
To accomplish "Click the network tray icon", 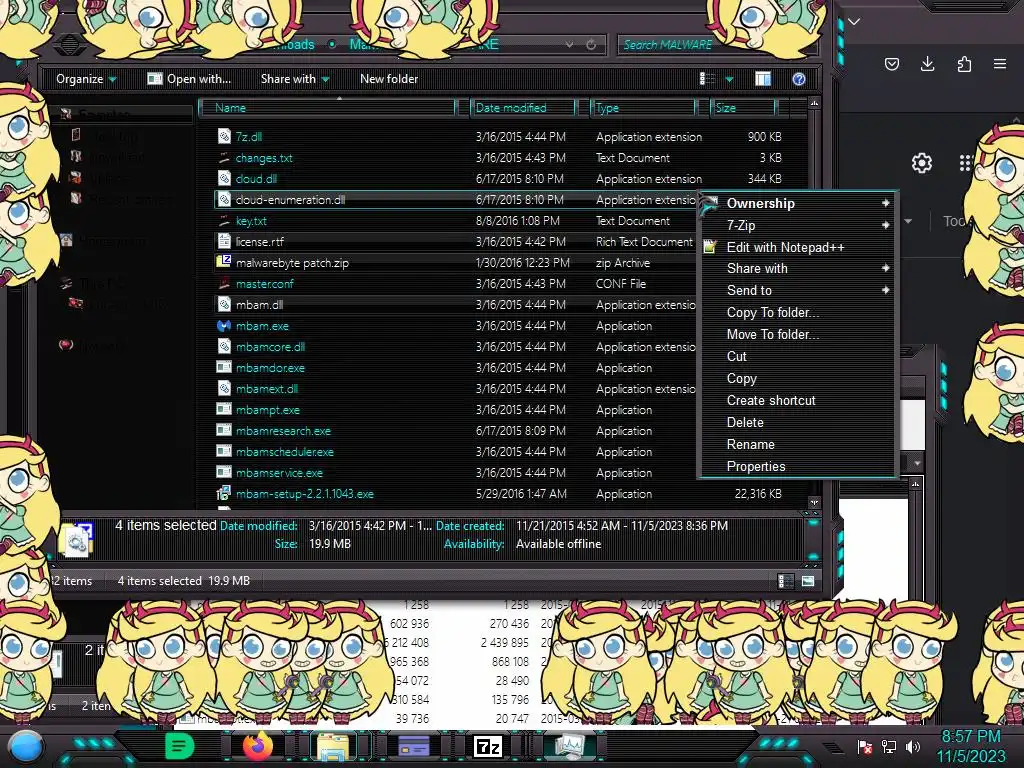I will [889, 747].
